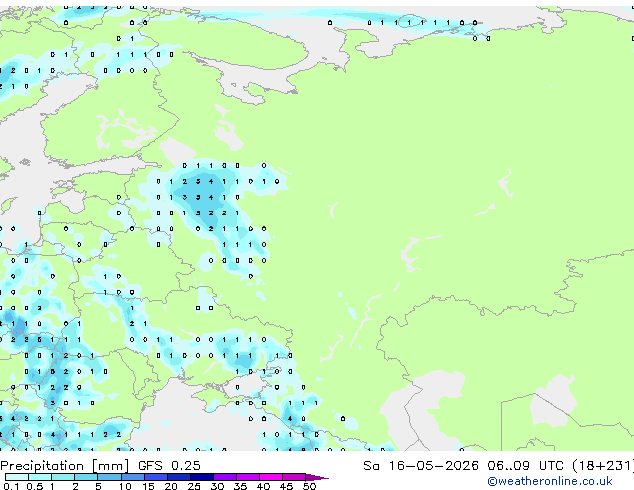The image size is (634, 490).
Task: Click the legend swatch for 5–10 mm
Action: (x=109, y=477)
